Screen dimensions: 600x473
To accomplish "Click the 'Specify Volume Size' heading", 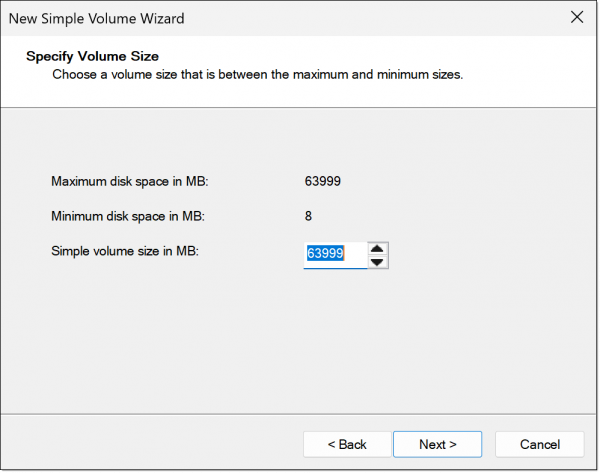I will click(92, 56).
